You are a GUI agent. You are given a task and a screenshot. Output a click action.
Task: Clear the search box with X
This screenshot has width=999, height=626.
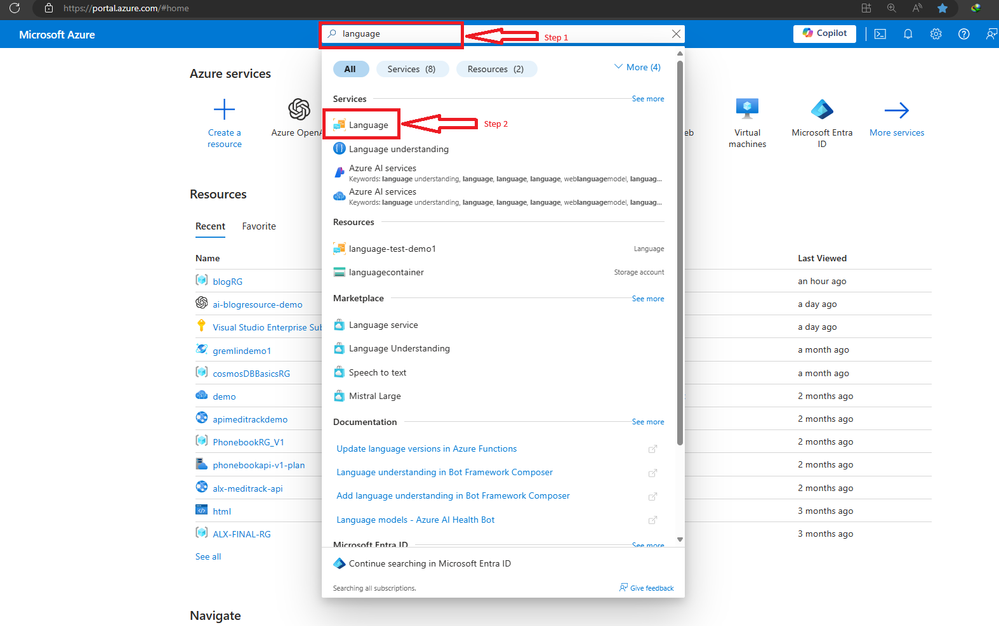[676, 34]
